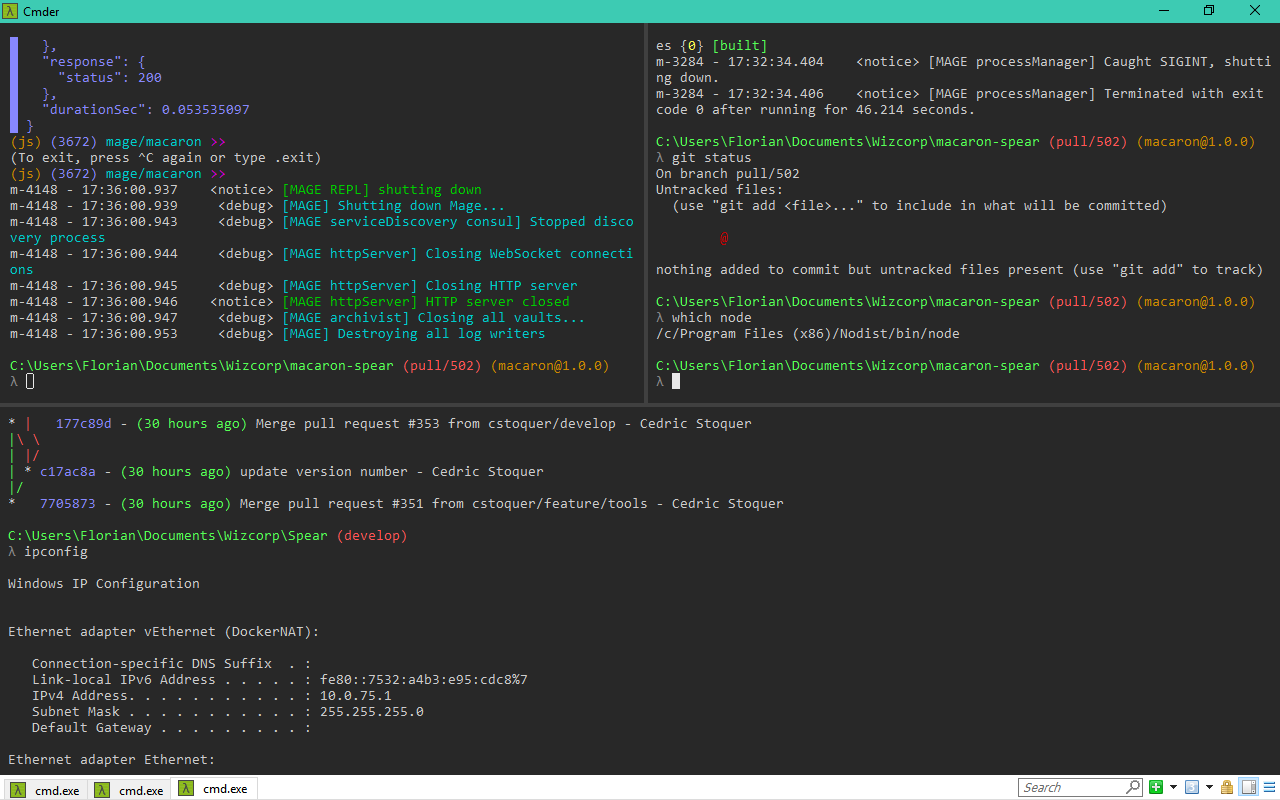The image size is (1280, 800).
Task: Click lambda icon on third cmd.exe tab
Action: [187, 789]
